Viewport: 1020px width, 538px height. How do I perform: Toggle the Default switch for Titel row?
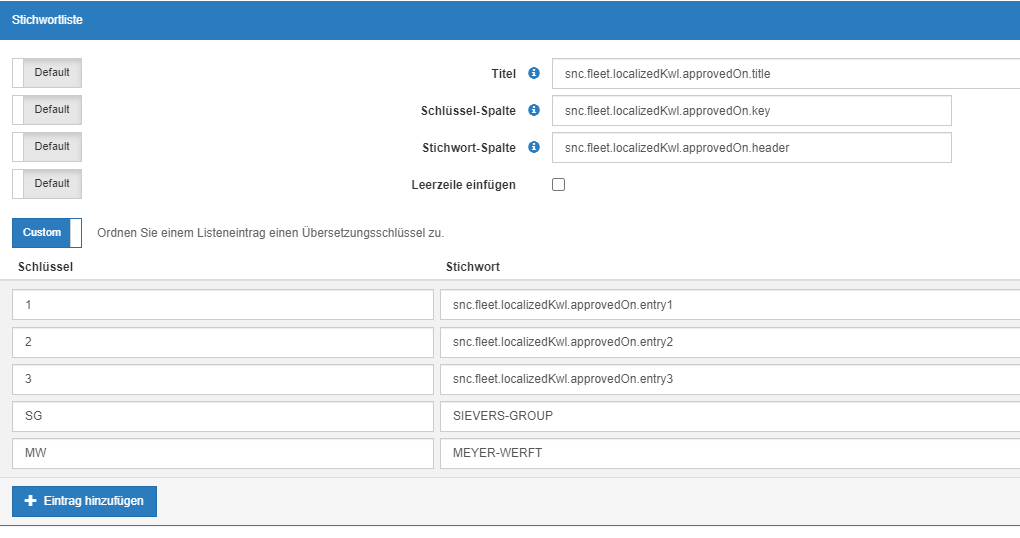point(47,73)
